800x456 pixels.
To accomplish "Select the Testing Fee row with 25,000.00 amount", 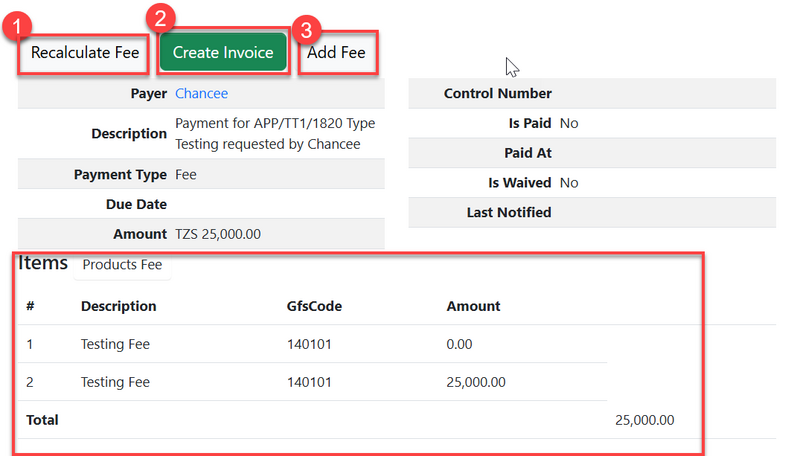I will pos(115,382).
